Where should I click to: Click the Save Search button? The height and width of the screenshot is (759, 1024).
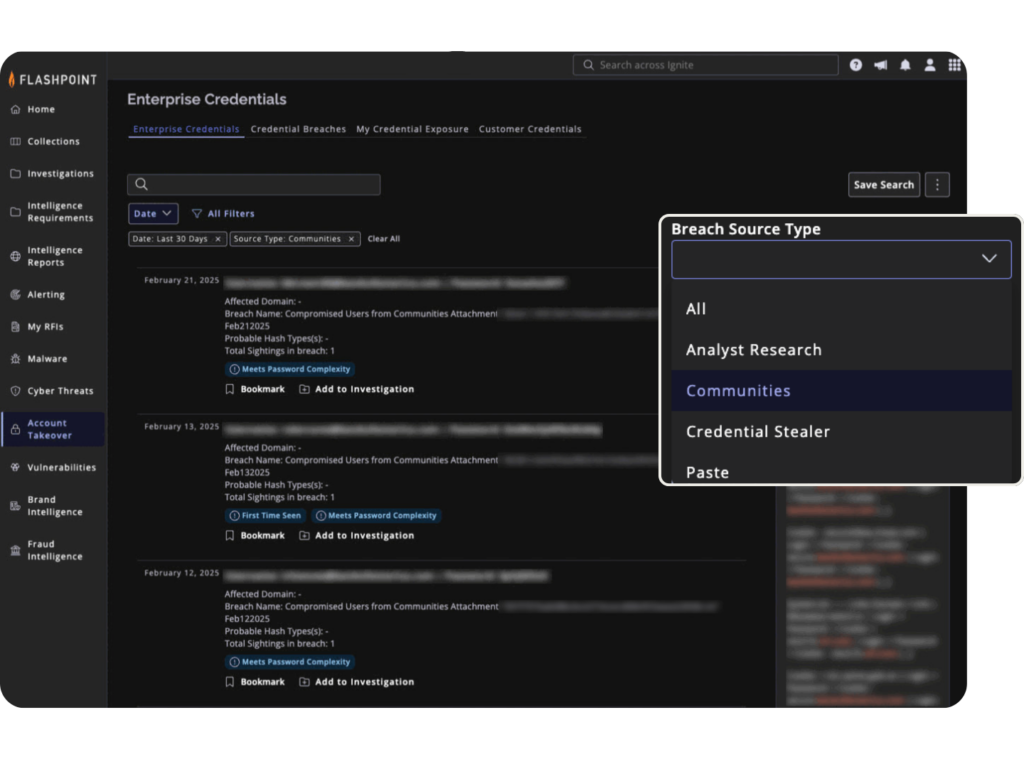(884, 185)
